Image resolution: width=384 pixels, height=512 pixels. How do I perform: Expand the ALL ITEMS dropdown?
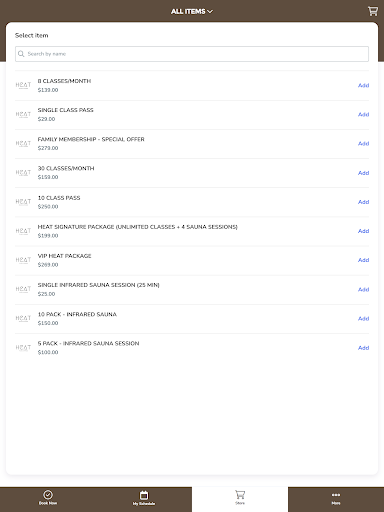click(192, 11)
